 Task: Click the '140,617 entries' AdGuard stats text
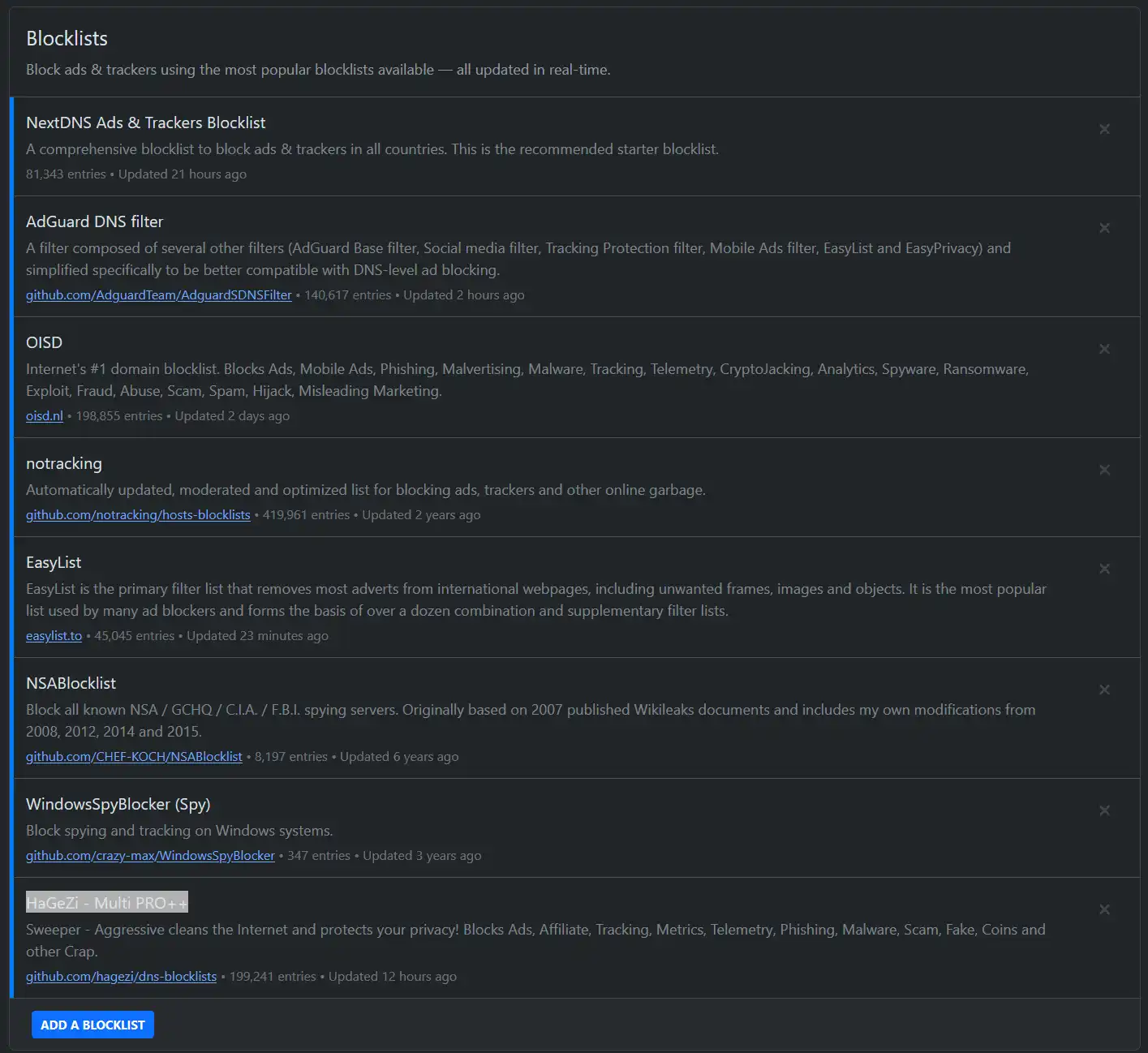[x=348, y=295]
